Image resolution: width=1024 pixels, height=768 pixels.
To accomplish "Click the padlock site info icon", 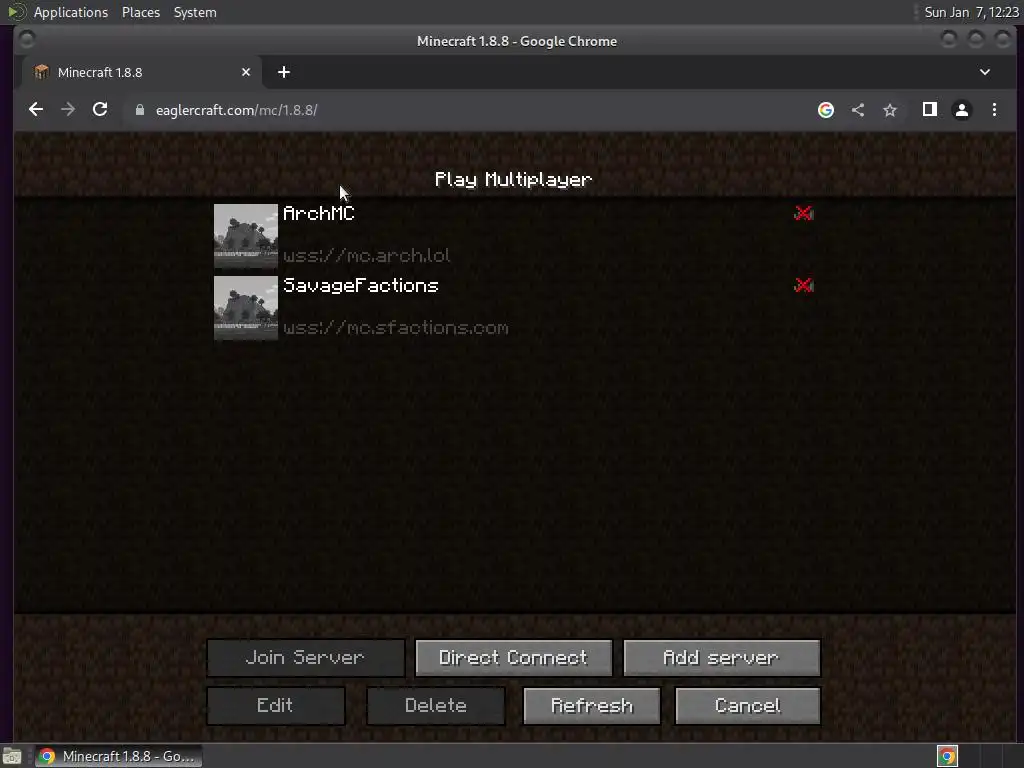I will (140, 110).
